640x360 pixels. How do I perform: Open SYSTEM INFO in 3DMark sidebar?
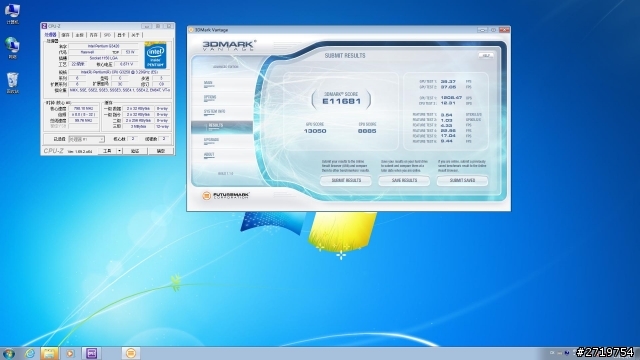(x=215, y=112)
